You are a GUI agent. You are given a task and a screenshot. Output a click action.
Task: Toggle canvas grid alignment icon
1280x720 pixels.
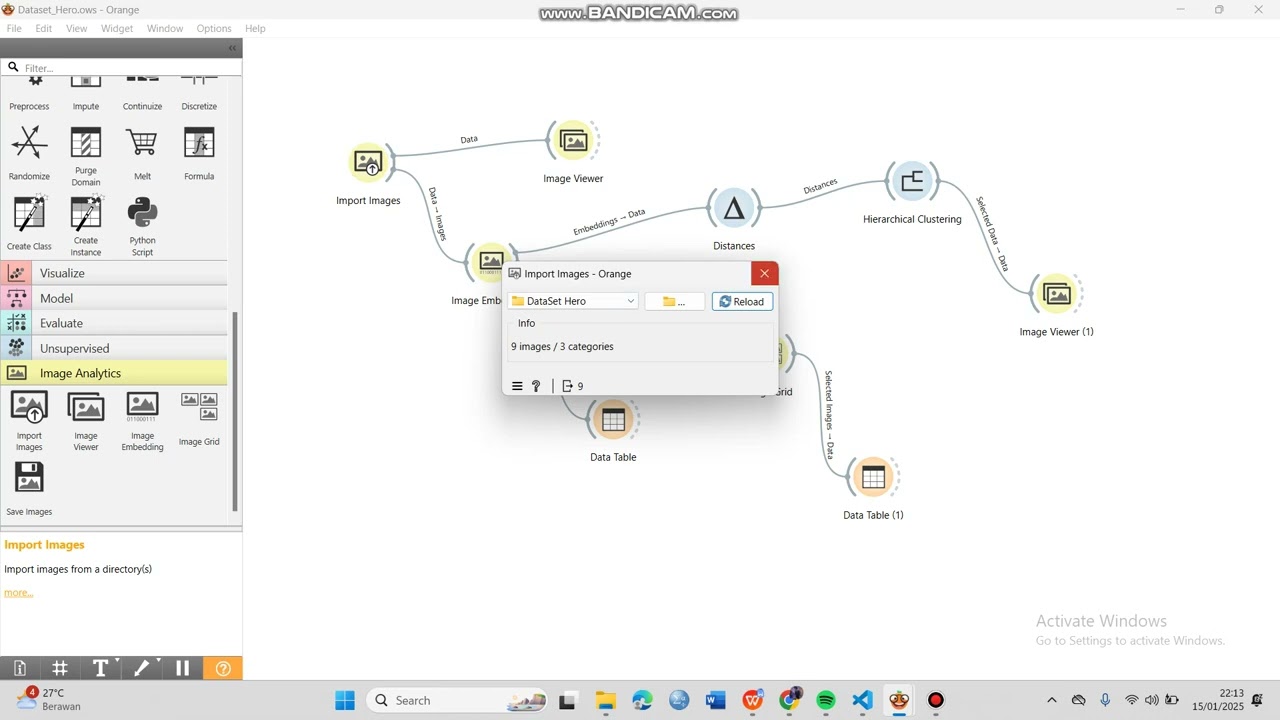pyautogui.click(x=60, y=668)
